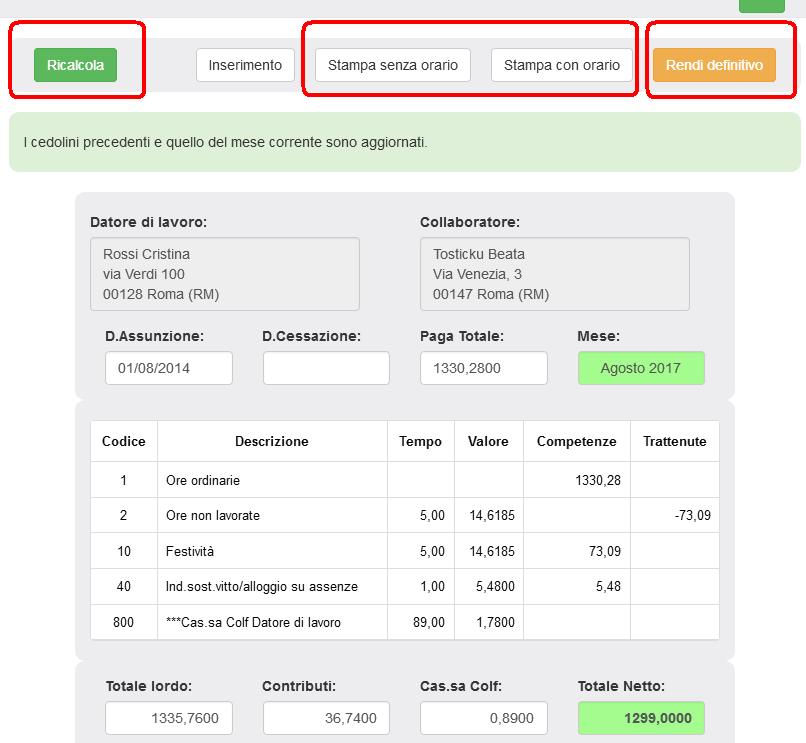Focus the D.Assunzione date field

168,368
